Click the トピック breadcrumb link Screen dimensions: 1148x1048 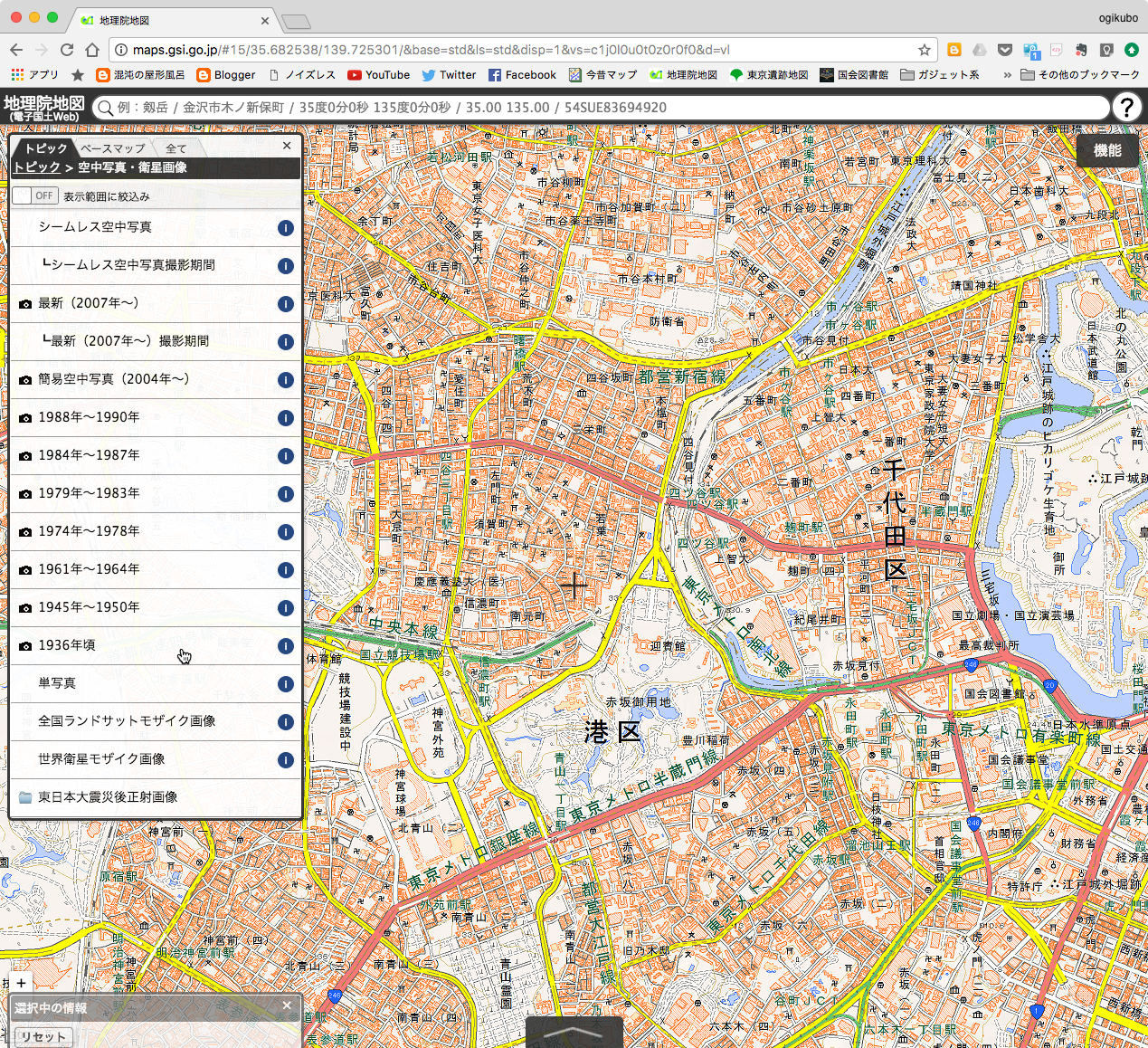pos(37,167)
